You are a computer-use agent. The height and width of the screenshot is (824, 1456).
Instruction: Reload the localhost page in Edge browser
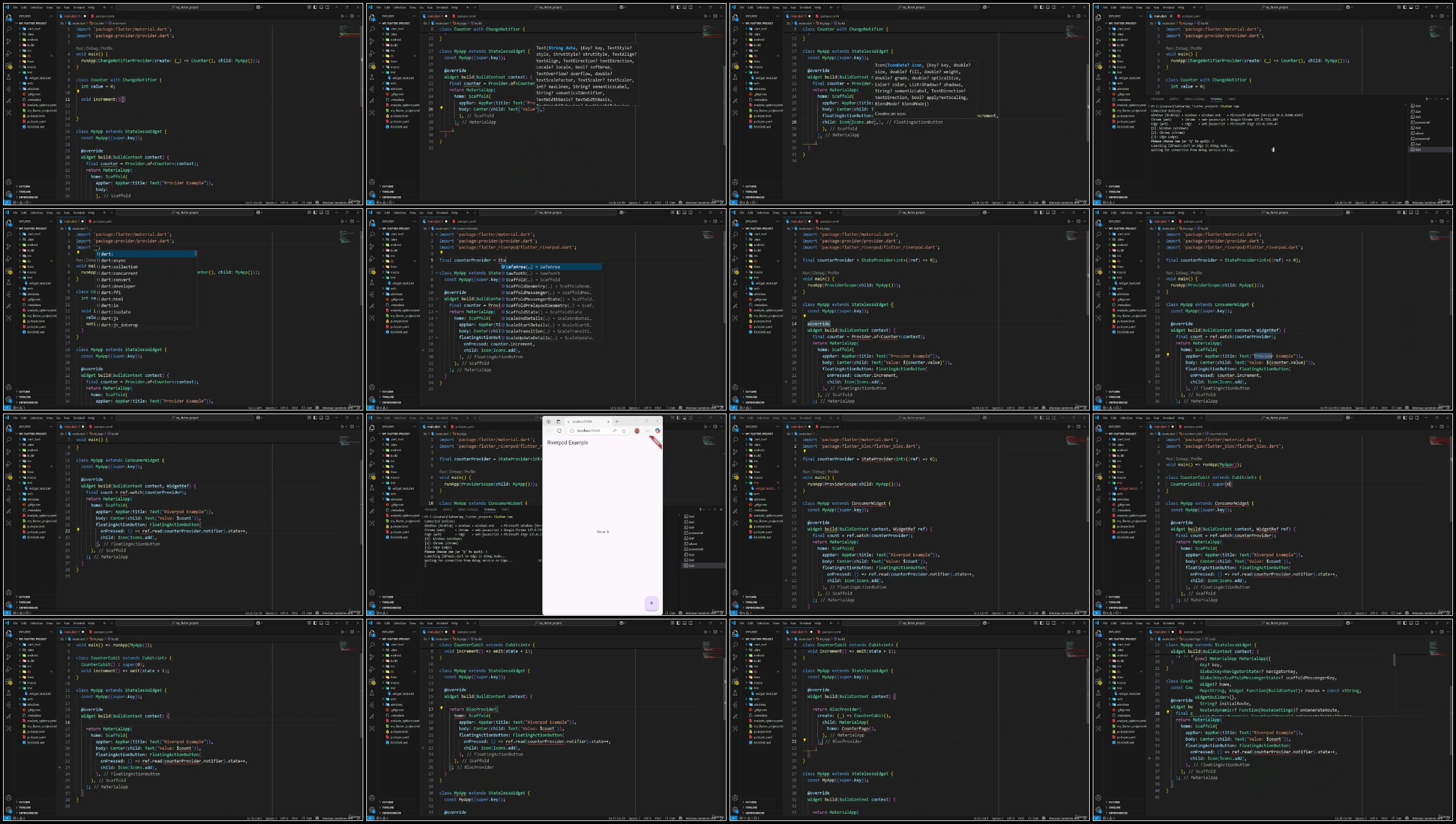click(559, 431)
